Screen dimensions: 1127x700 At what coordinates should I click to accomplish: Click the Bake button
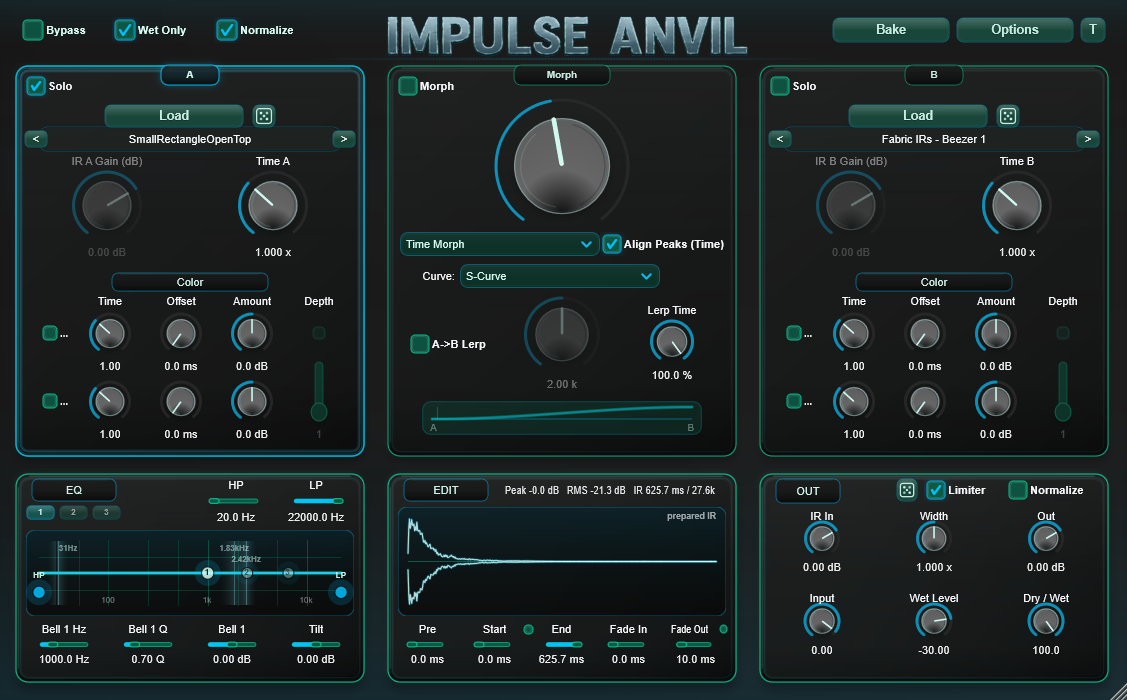pos(891,29)
